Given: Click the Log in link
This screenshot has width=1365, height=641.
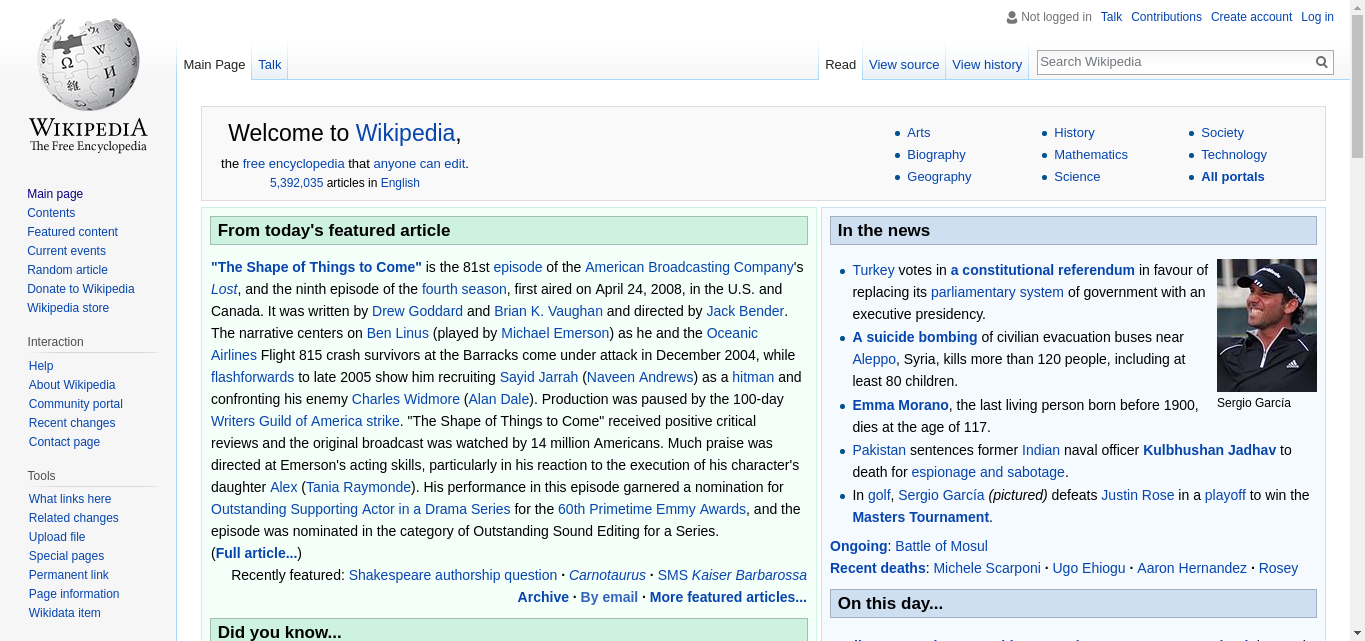Looking at the screenshot, I should coord(1316,17).
